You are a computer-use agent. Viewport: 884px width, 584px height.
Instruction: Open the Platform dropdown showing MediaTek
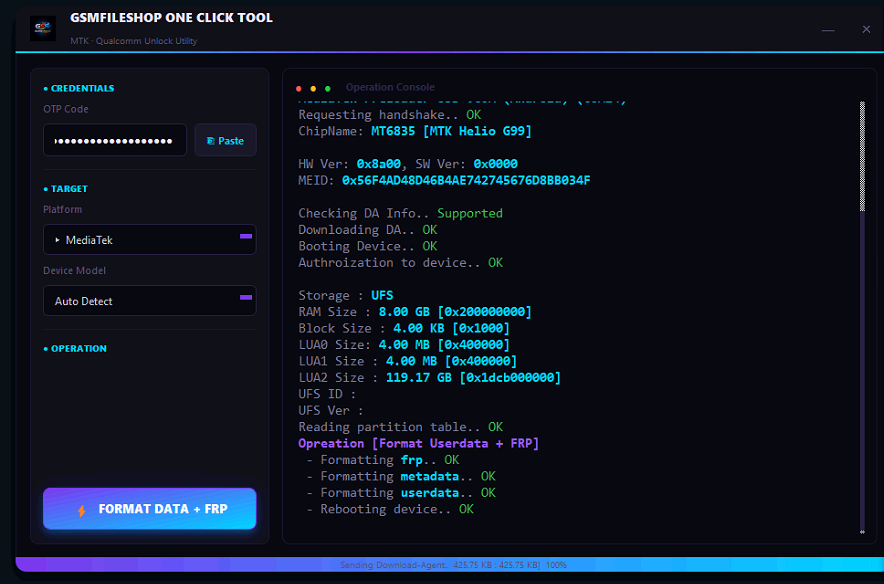[150, 240]
